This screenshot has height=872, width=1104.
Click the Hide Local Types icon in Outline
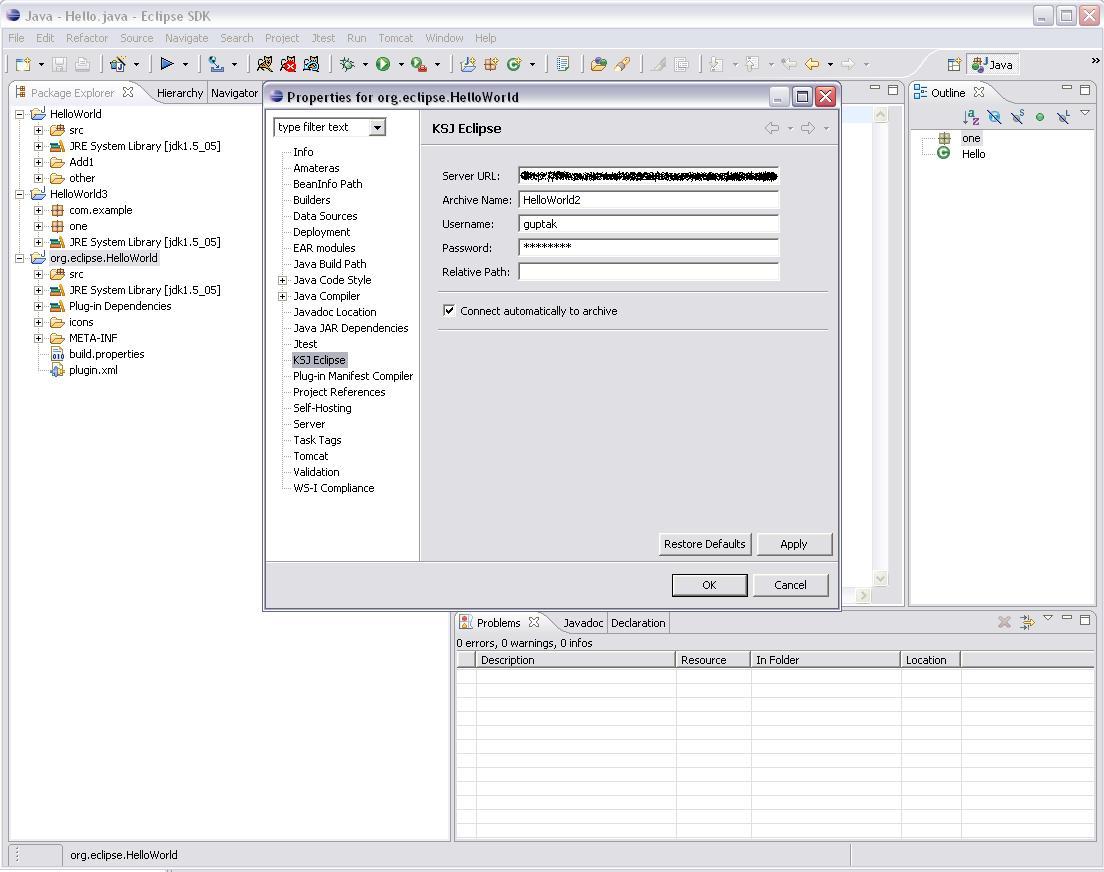1063,117
